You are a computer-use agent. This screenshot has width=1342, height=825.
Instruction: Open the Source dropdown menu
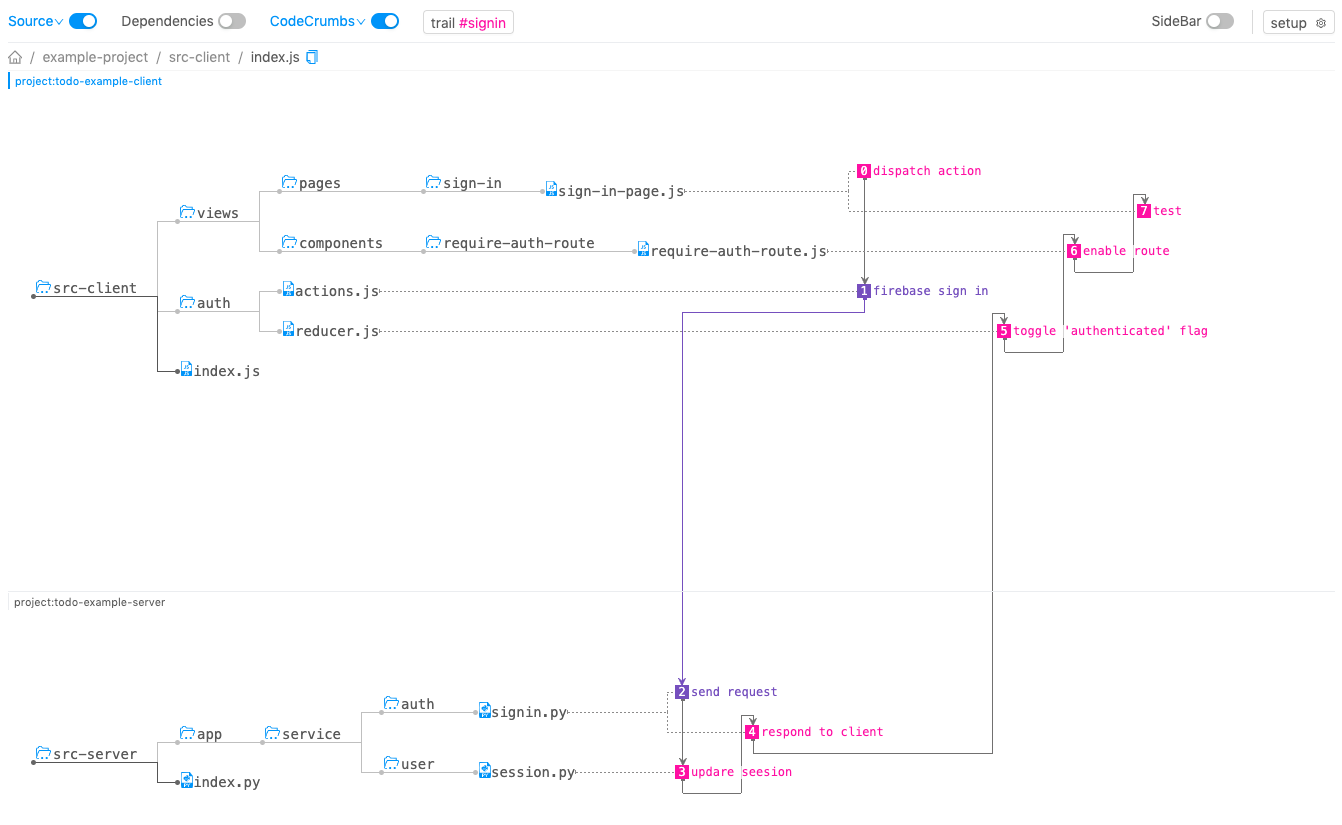point(36,21)
